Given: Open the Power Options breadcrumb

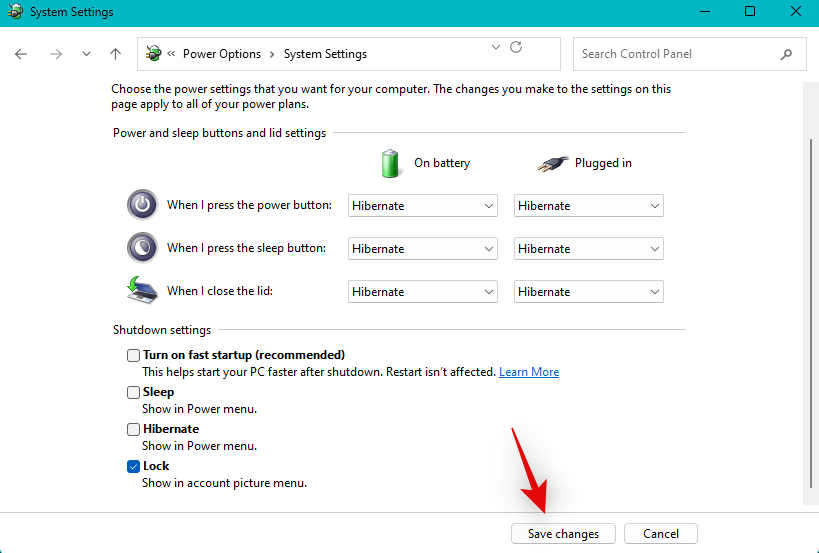Looking at the screenshot, I should click(222, 54).
